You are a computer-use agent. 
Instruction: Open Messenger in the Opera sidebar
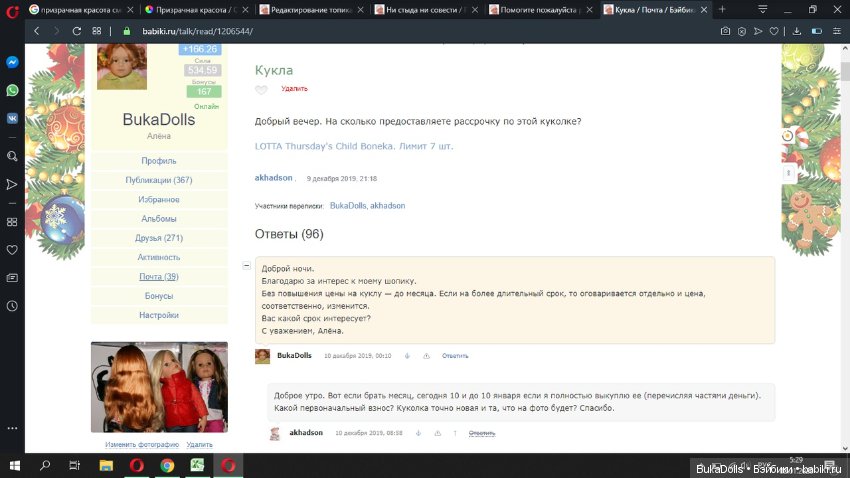12,62
